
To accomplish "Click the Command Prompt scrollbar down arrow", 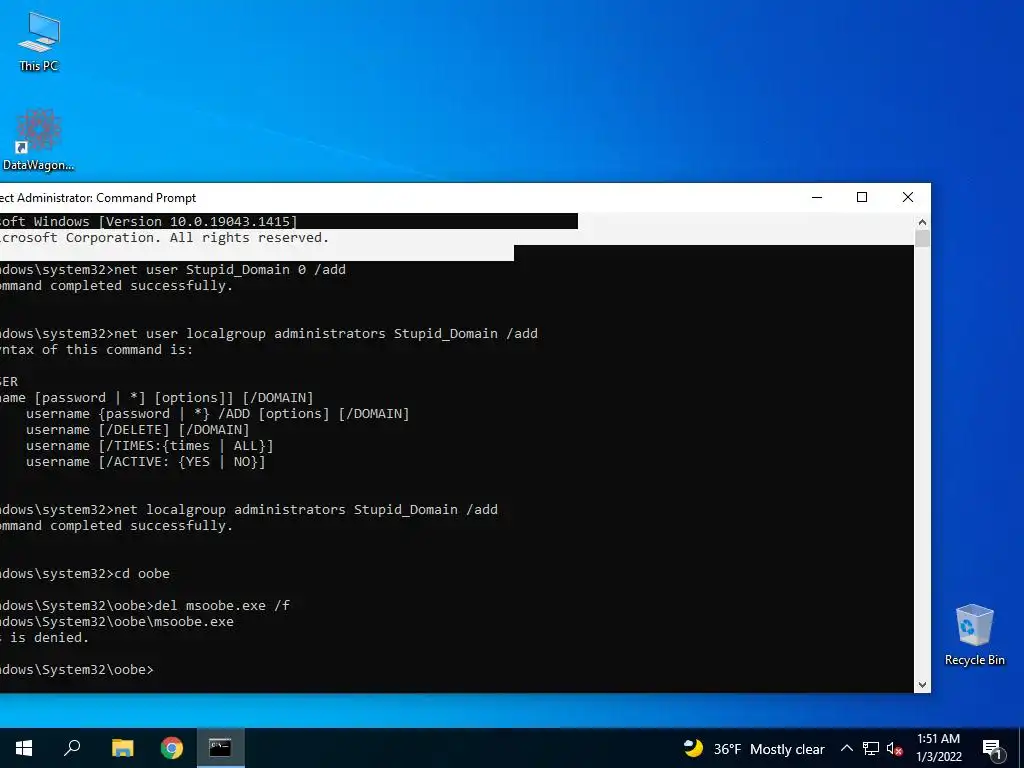I will tap(922, 684).
